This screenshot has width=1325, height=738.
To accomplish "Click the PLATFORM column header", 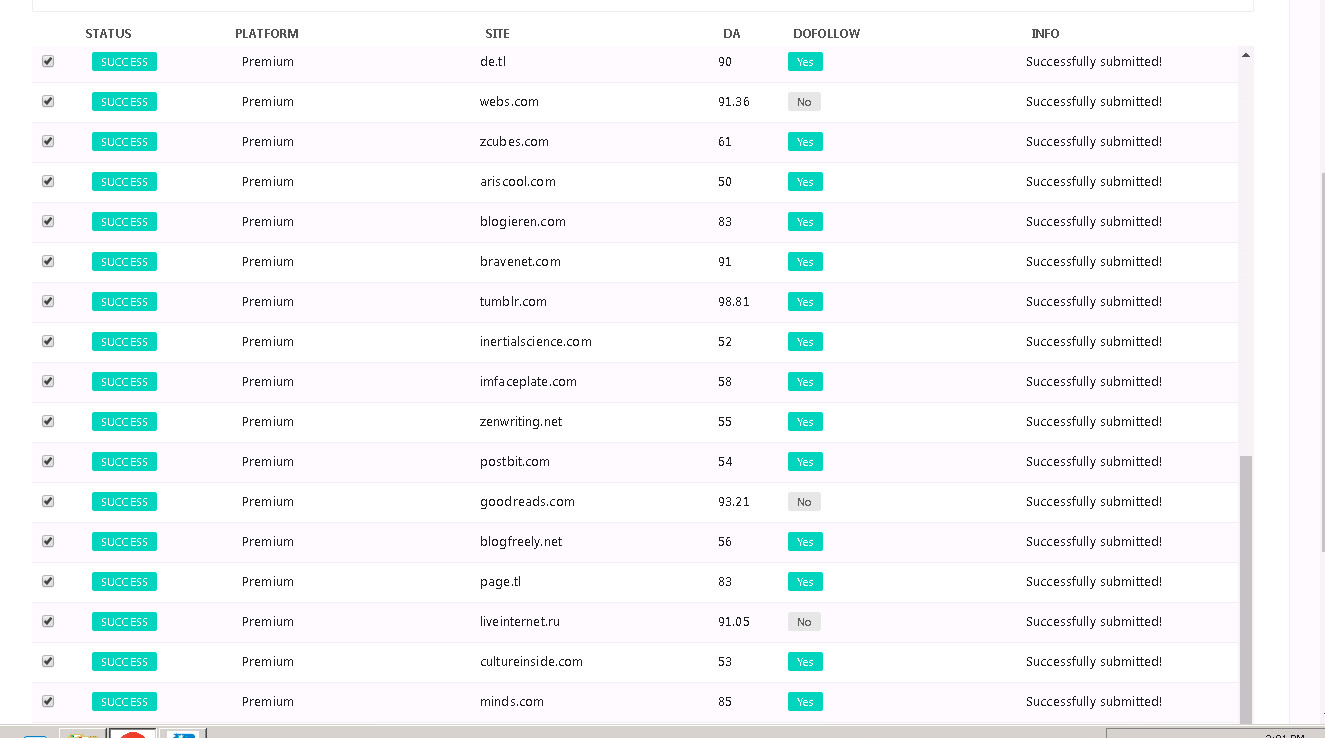I will [x=266, y=33].
